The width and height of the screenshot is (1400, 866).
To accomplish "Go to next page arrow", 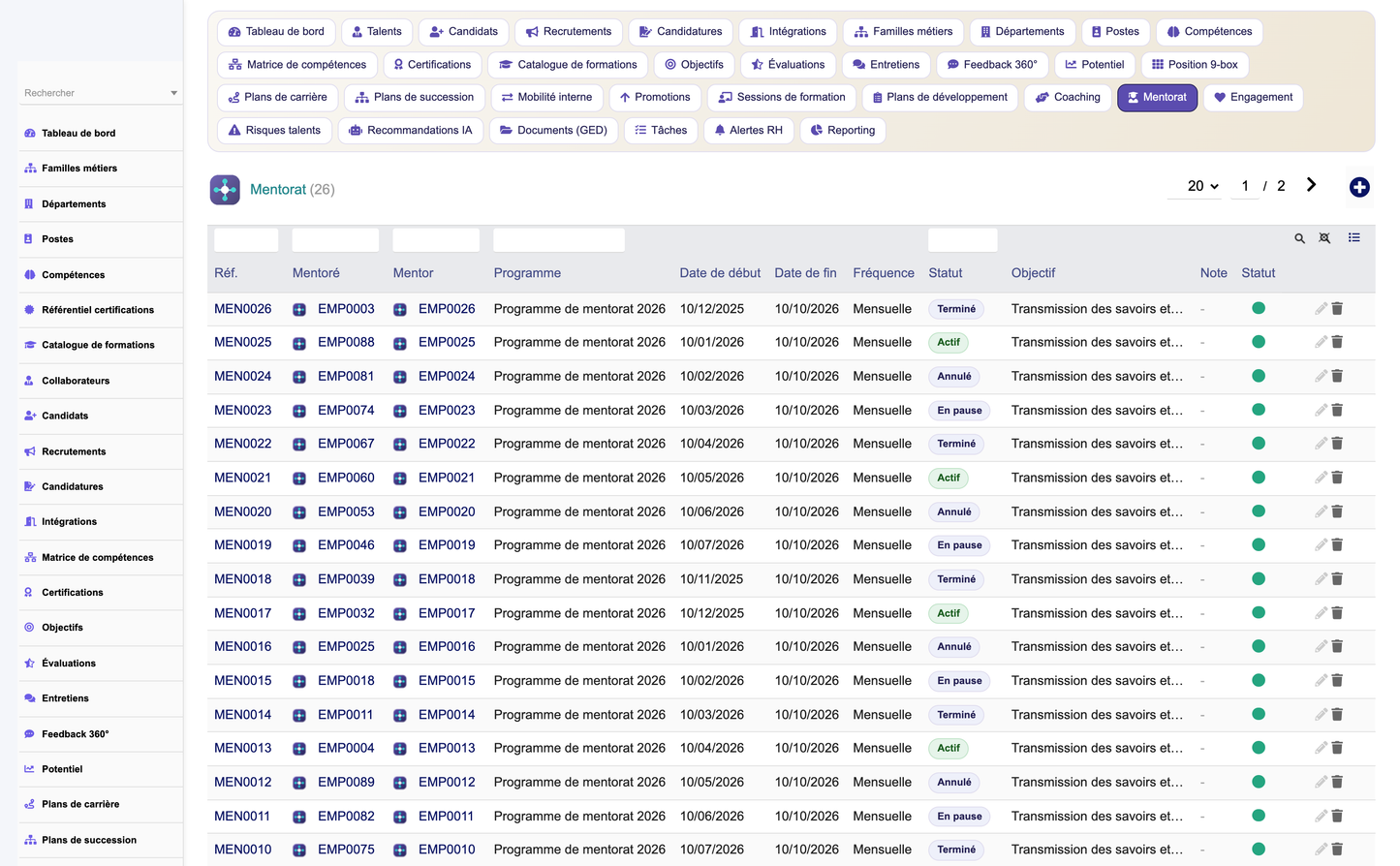I will pyautogui.click(x=1311, y=185).
